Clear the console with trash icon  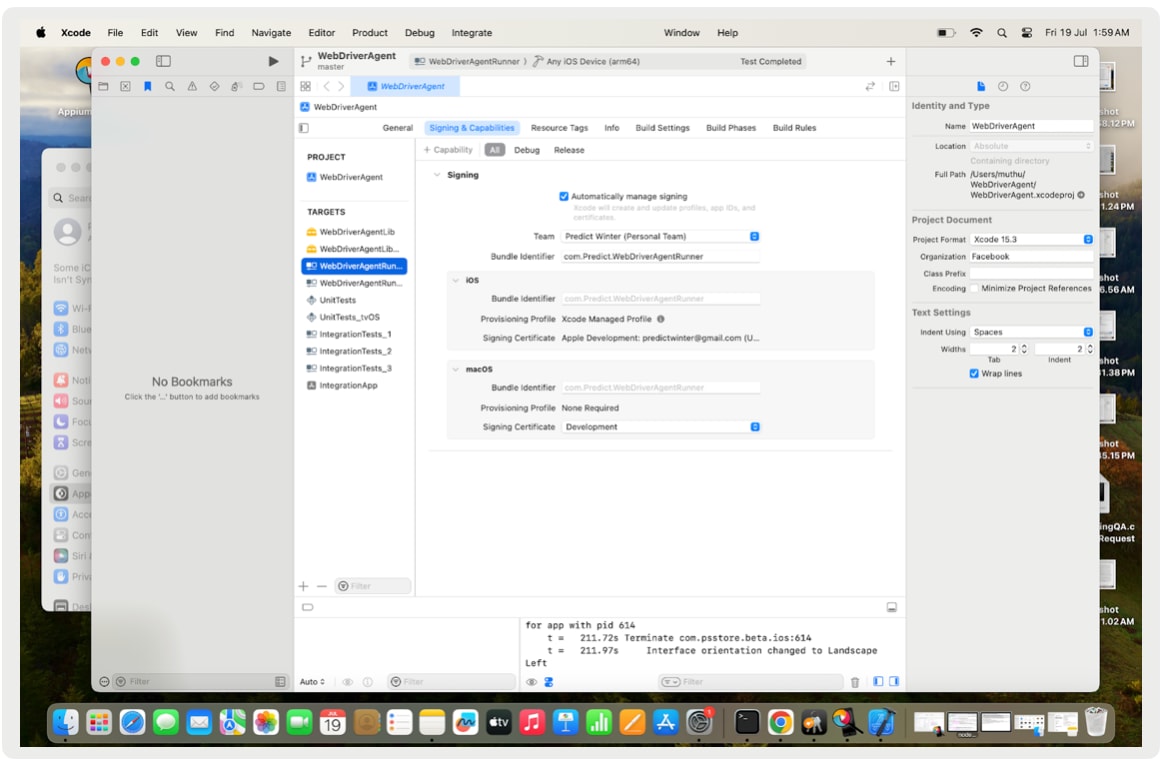point(855,682)
